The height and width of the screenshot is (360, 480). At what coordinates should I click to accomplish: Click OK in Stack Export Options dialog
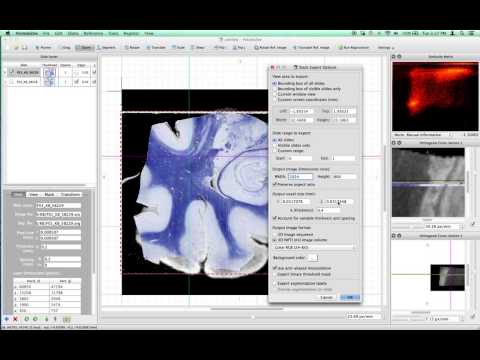click(350, 297)
